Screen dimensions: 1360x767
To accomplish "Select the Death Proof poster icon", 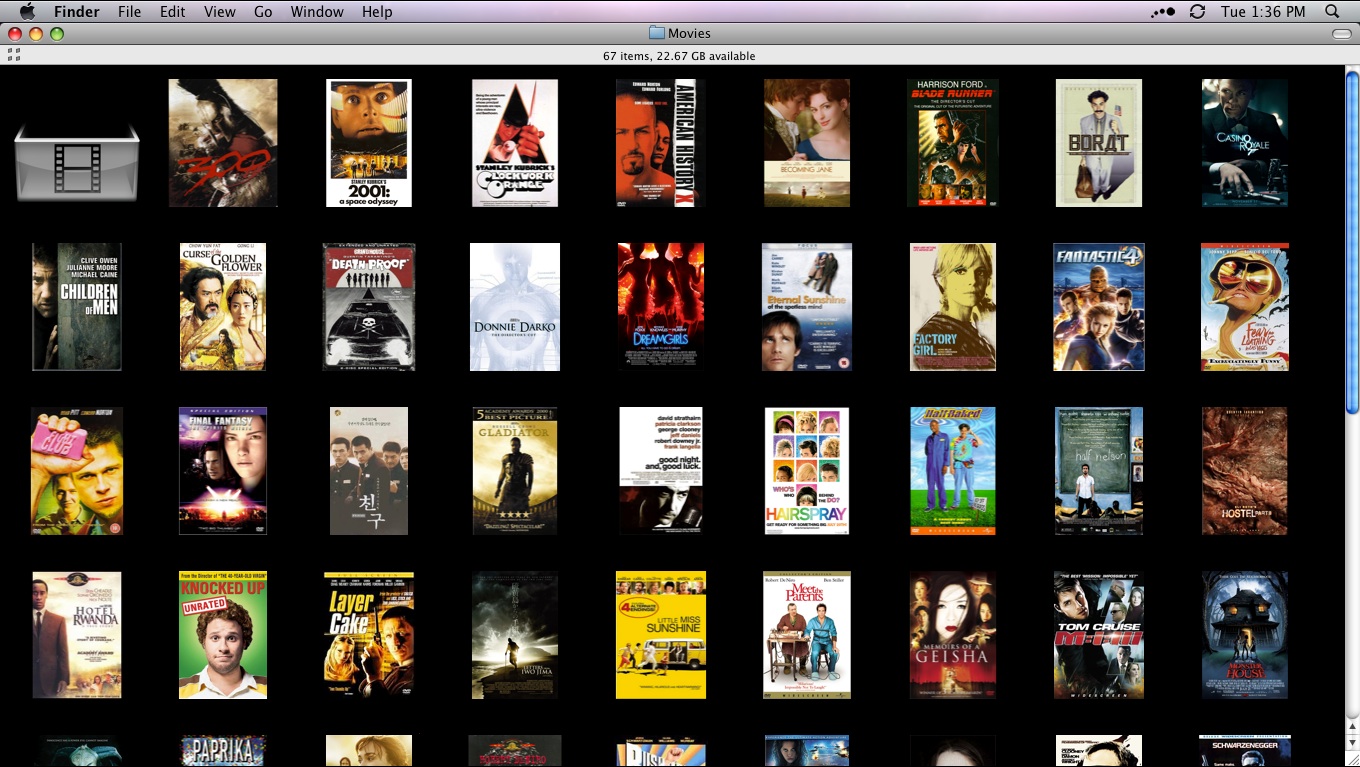I will (369, 307).
